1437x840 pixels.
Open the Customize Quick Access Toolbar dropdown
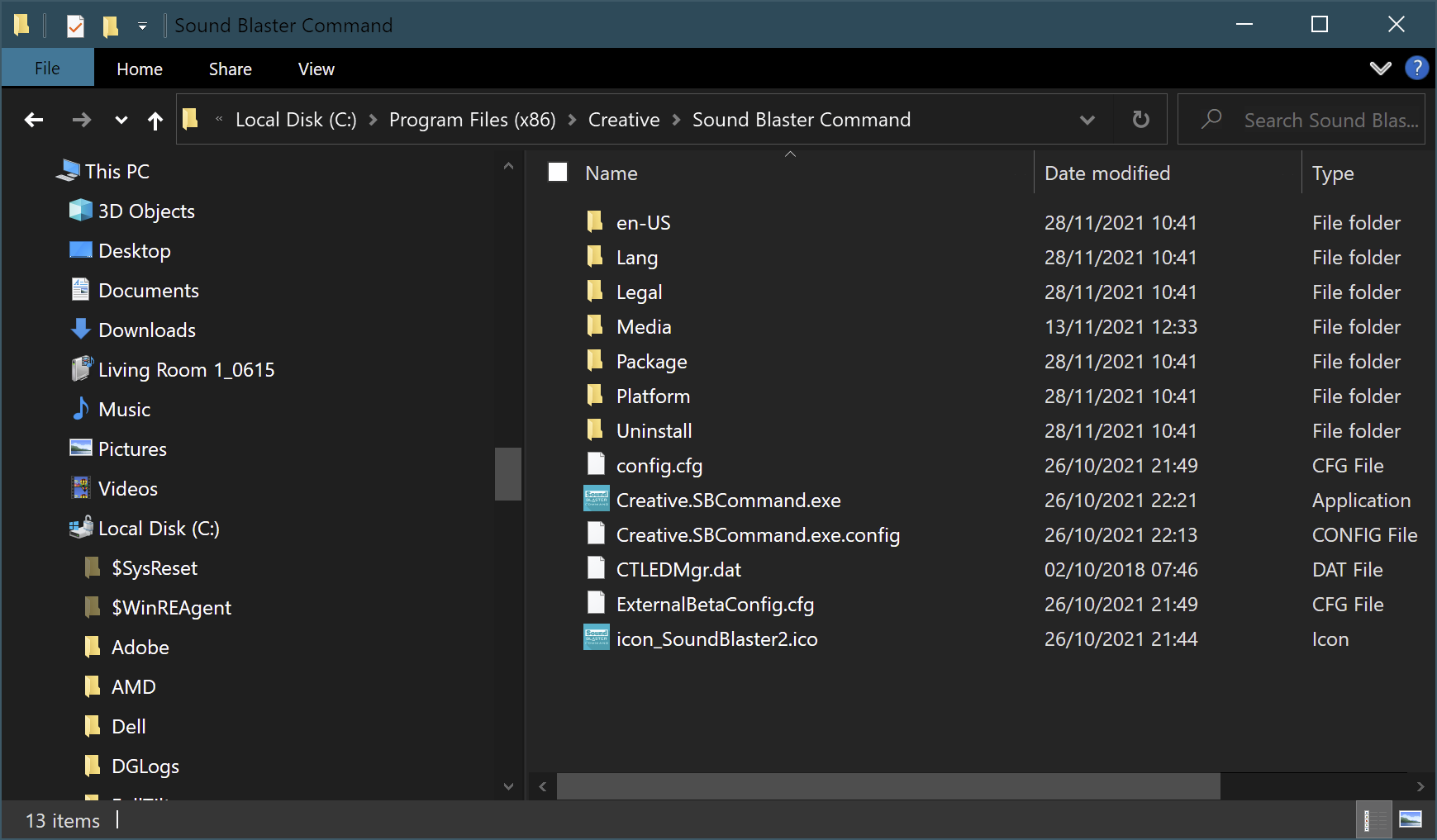pyautogui.click(x=142, y=26)
